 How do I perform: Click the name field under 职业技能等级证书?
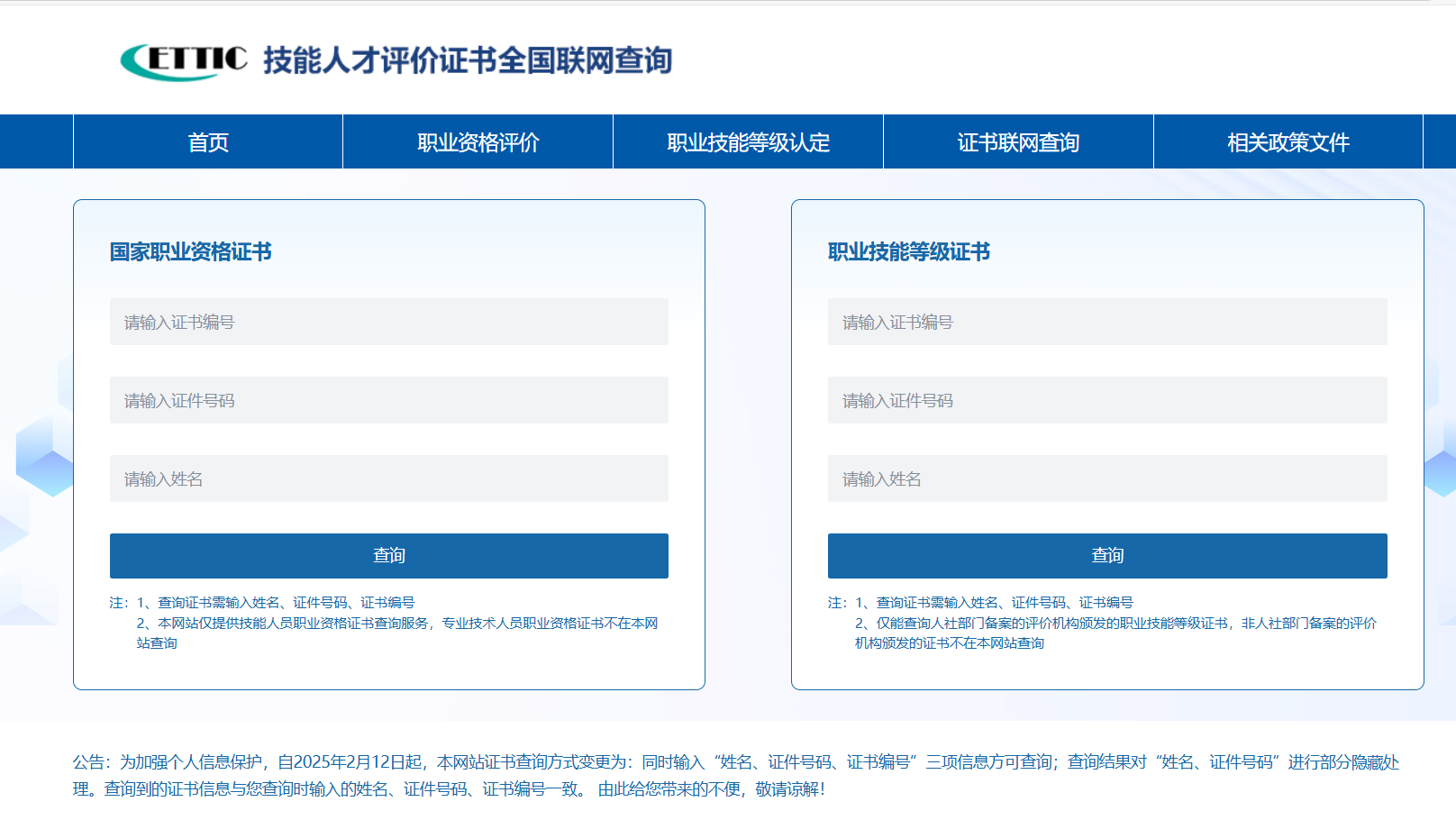click(x=1107, y=478)
